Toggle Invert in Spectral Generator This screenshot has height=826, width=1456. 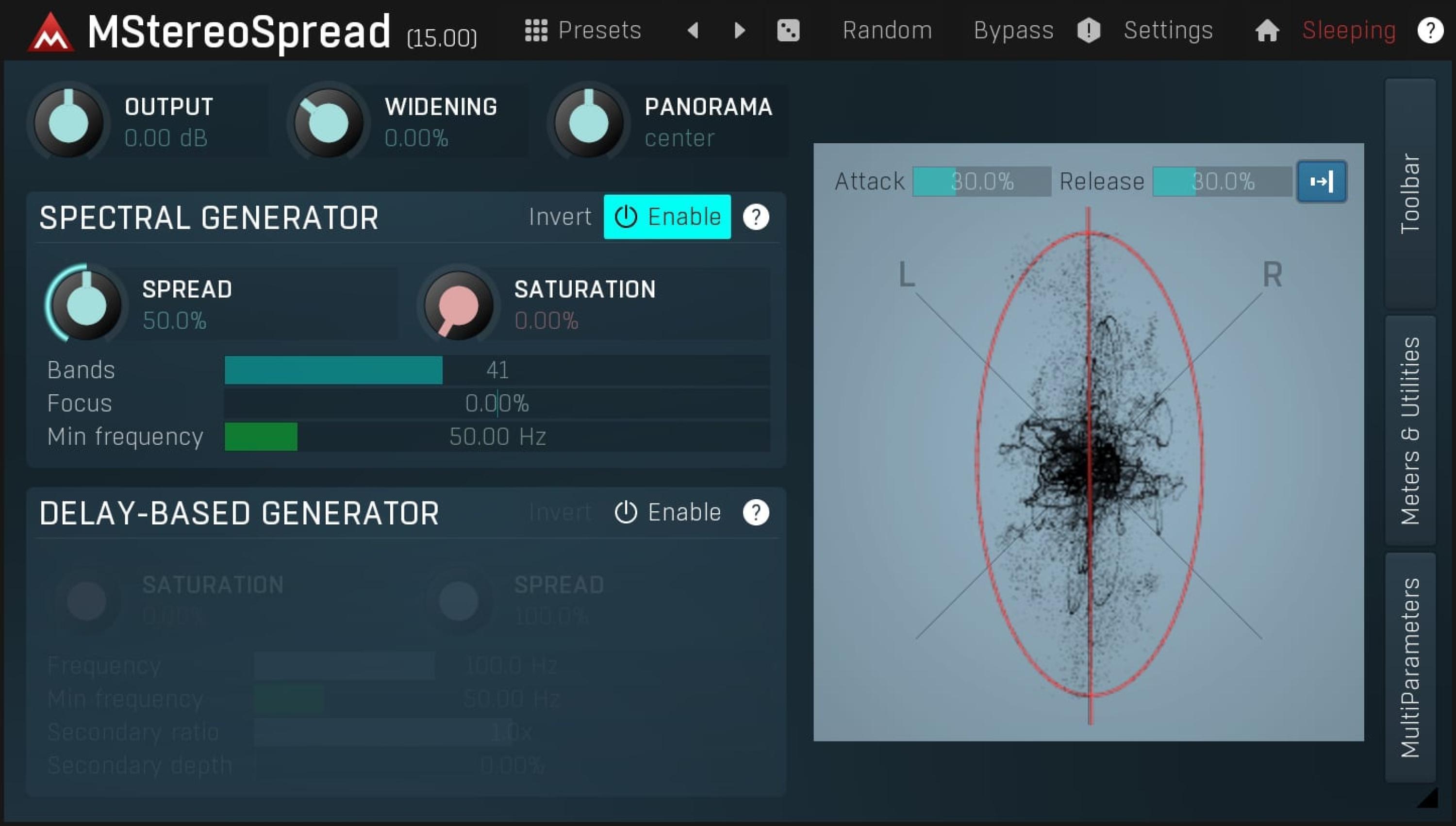click(x=560, y=217)
